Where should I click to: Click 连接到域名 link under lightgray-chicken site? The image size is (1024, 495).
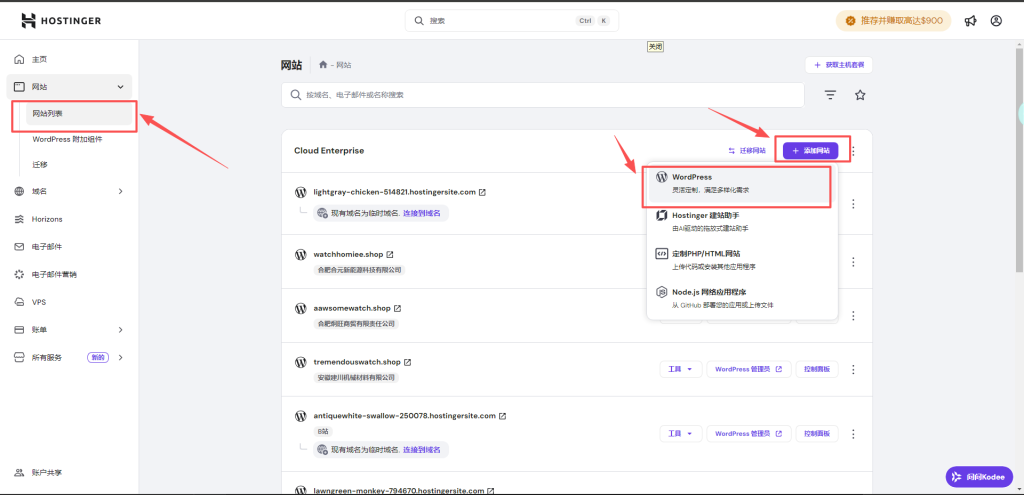421,213
